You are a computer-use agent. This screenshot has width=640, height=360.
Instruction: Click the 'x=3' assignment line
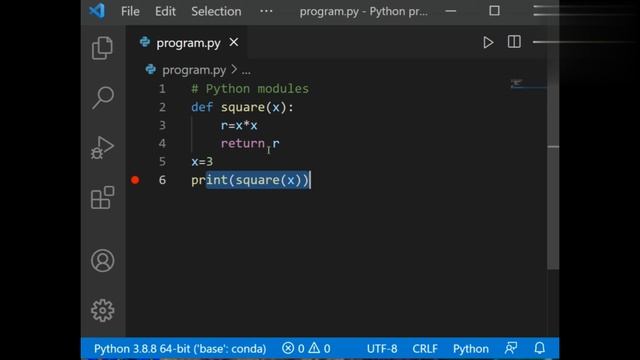[202, 162]
